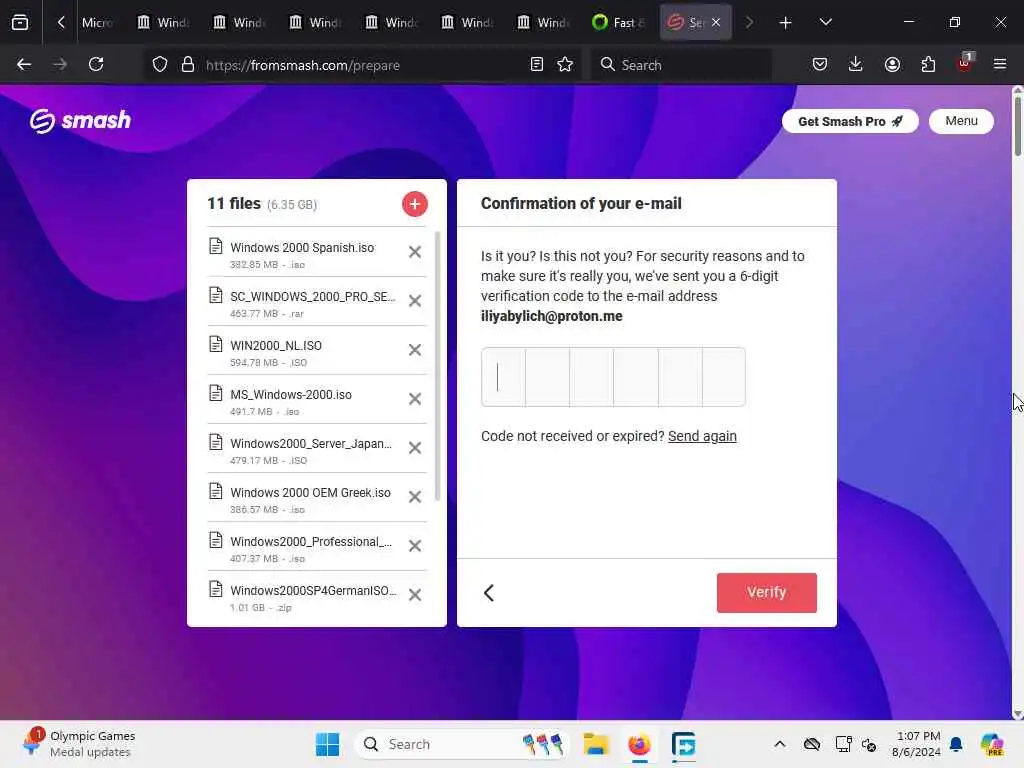Viewport: 1024px width, 768px height.
Task: Open the Smash Menu
Action: pos(961,121)
